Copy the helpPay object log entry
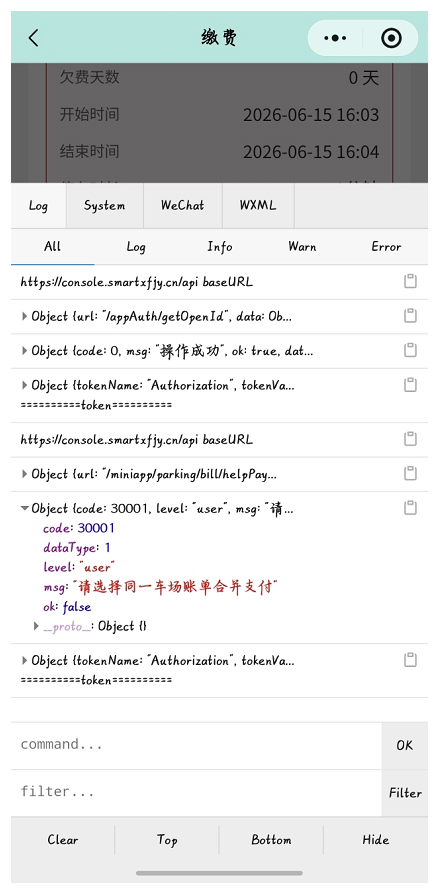Screen dimensions: 442x889 [x=410, y=473]
